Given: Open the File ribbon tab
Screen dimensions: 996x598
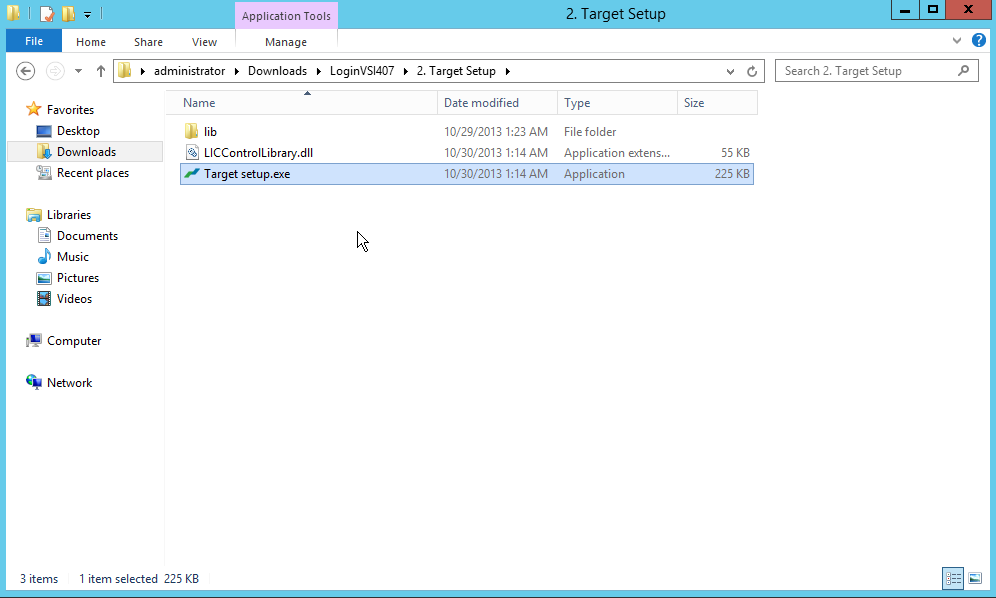Looking at the screenshot, I should (34, 41).
